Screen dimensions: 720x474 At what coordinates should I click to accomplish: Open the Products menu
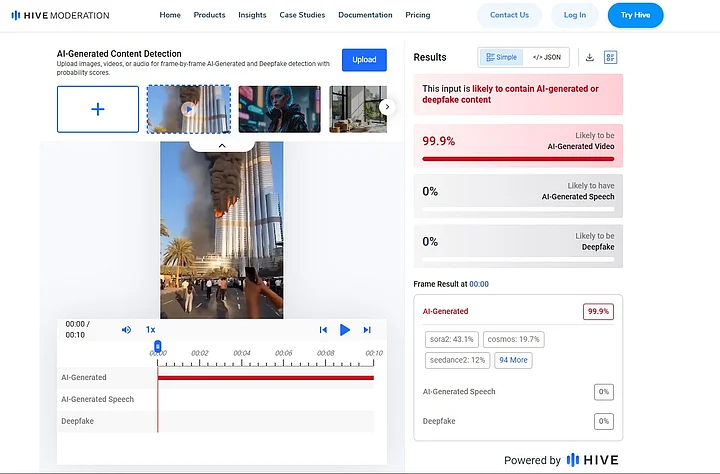210,15
